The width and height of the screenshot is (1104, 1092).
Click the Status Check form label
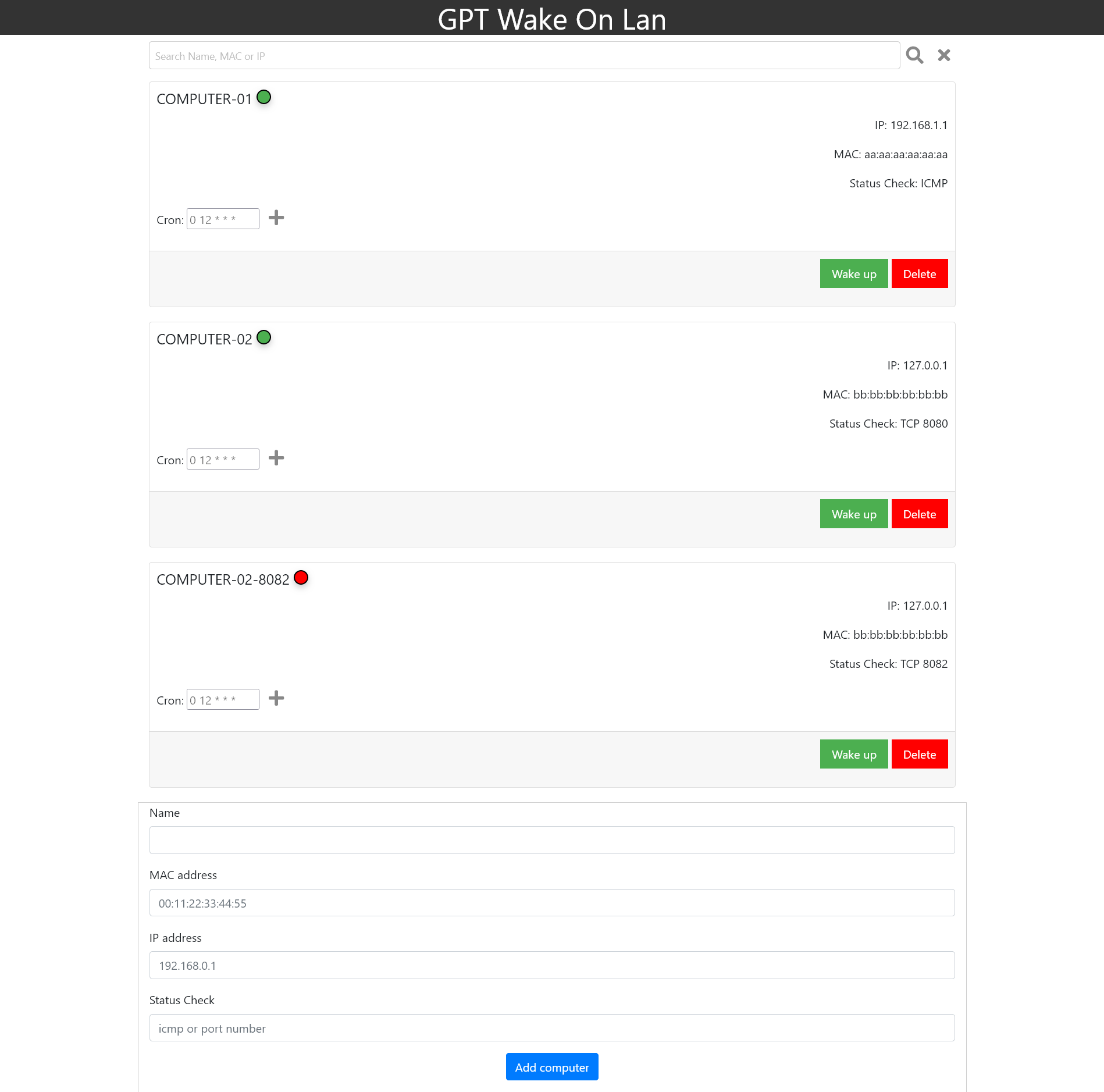[x=182, y=1000]
